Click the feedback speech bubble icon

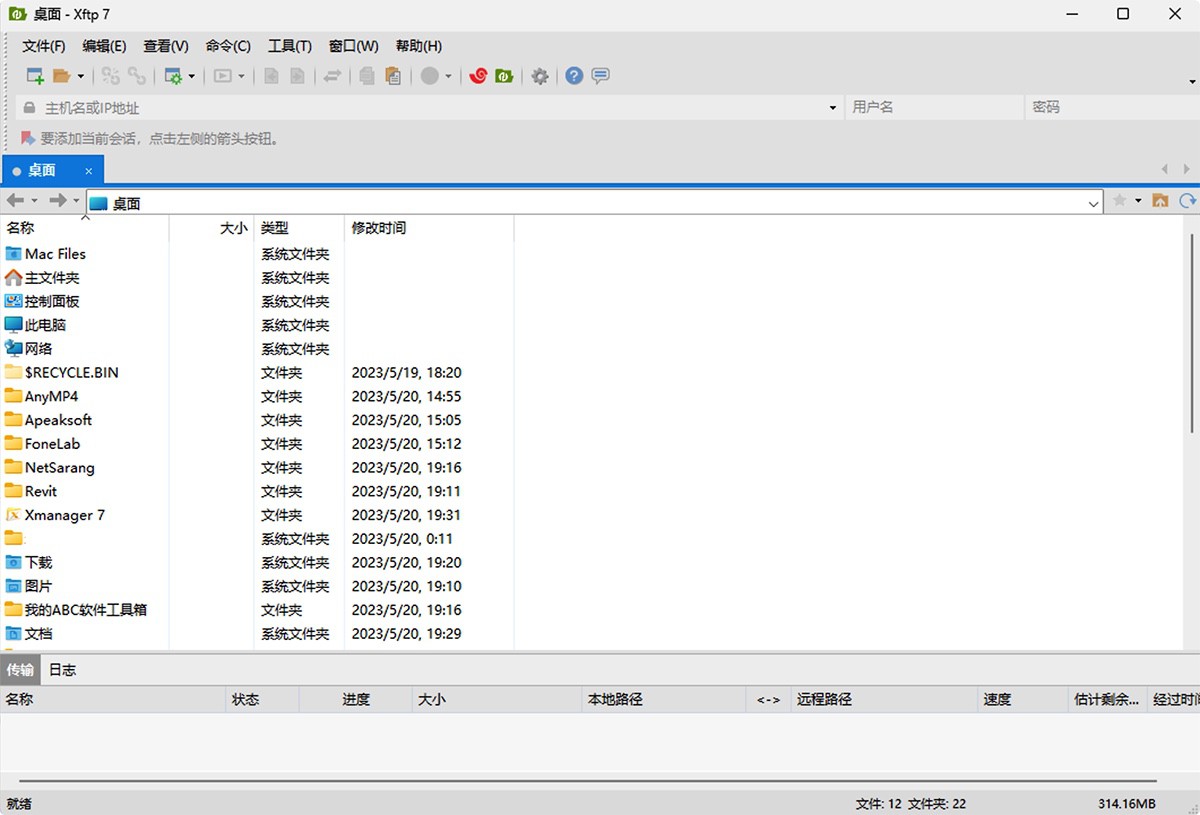[600, 76]
